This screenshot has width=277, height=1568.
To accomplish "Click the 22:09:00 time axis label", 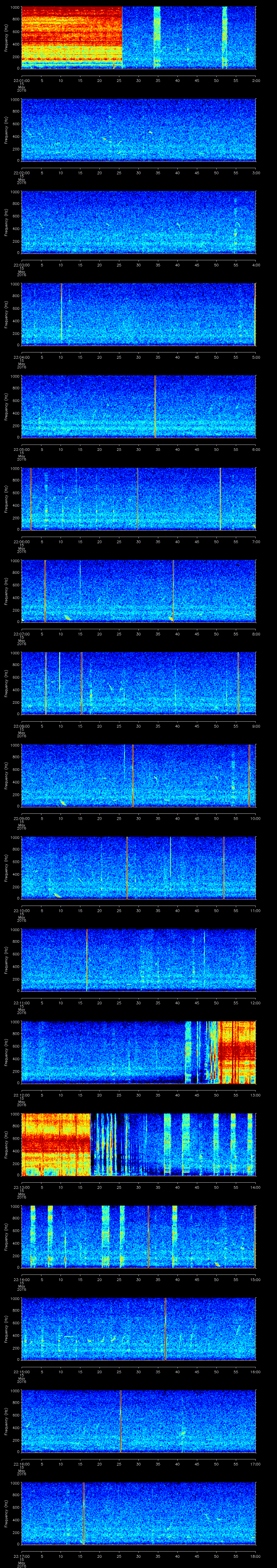I will click(21, 818).
